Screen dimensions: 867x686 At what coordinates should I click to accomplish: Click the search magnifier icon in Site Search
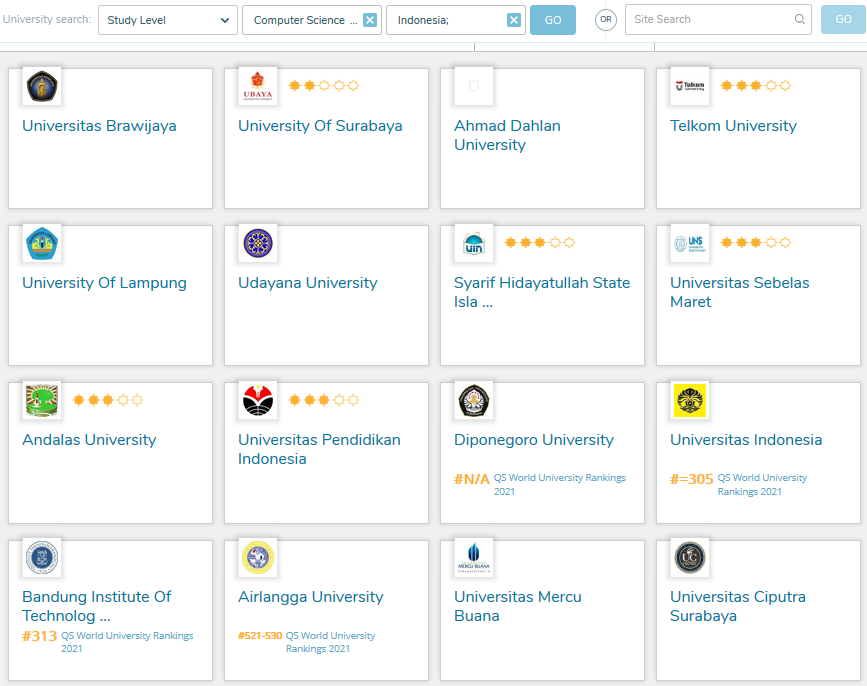tap(799, 19)
